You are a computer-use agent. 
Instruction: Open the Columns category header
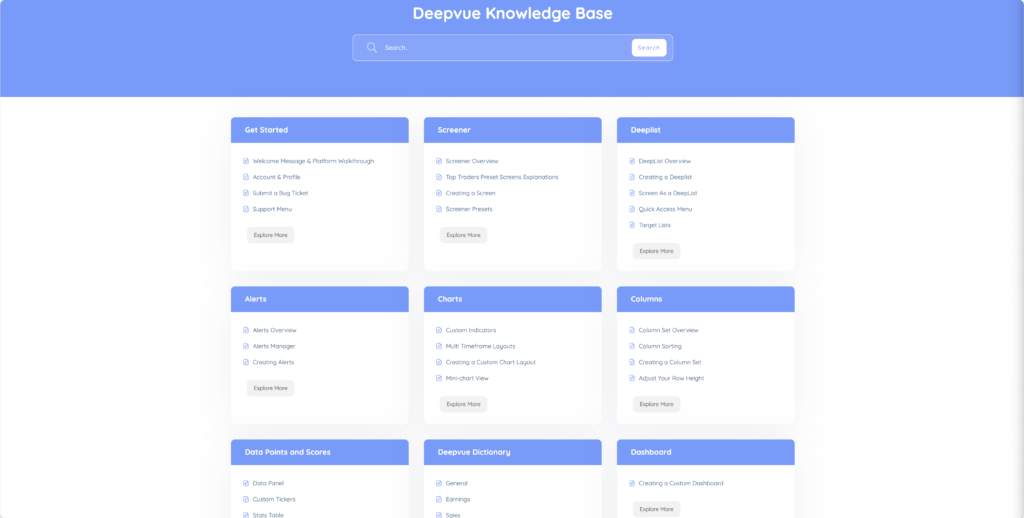pos(705,299)
